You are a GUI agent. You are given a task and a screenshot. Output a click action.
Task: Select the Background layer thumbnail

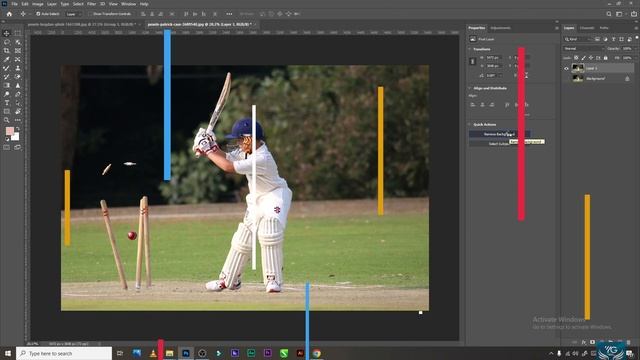click(x=578, y=78)
